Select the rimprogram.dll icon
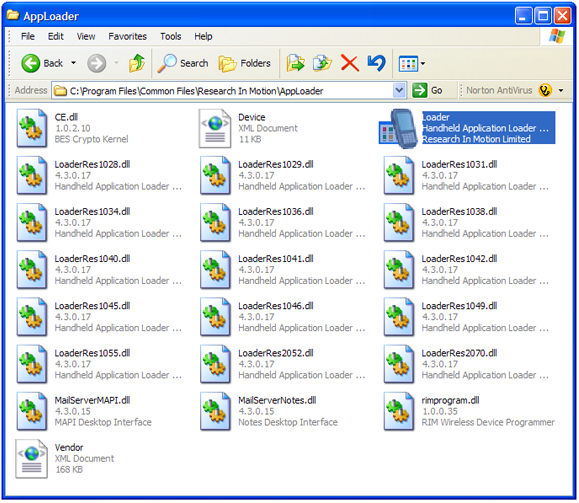Image resolution: width=579 pixels, height=503 pixels. pyautogui.click(x=399, y=411)
